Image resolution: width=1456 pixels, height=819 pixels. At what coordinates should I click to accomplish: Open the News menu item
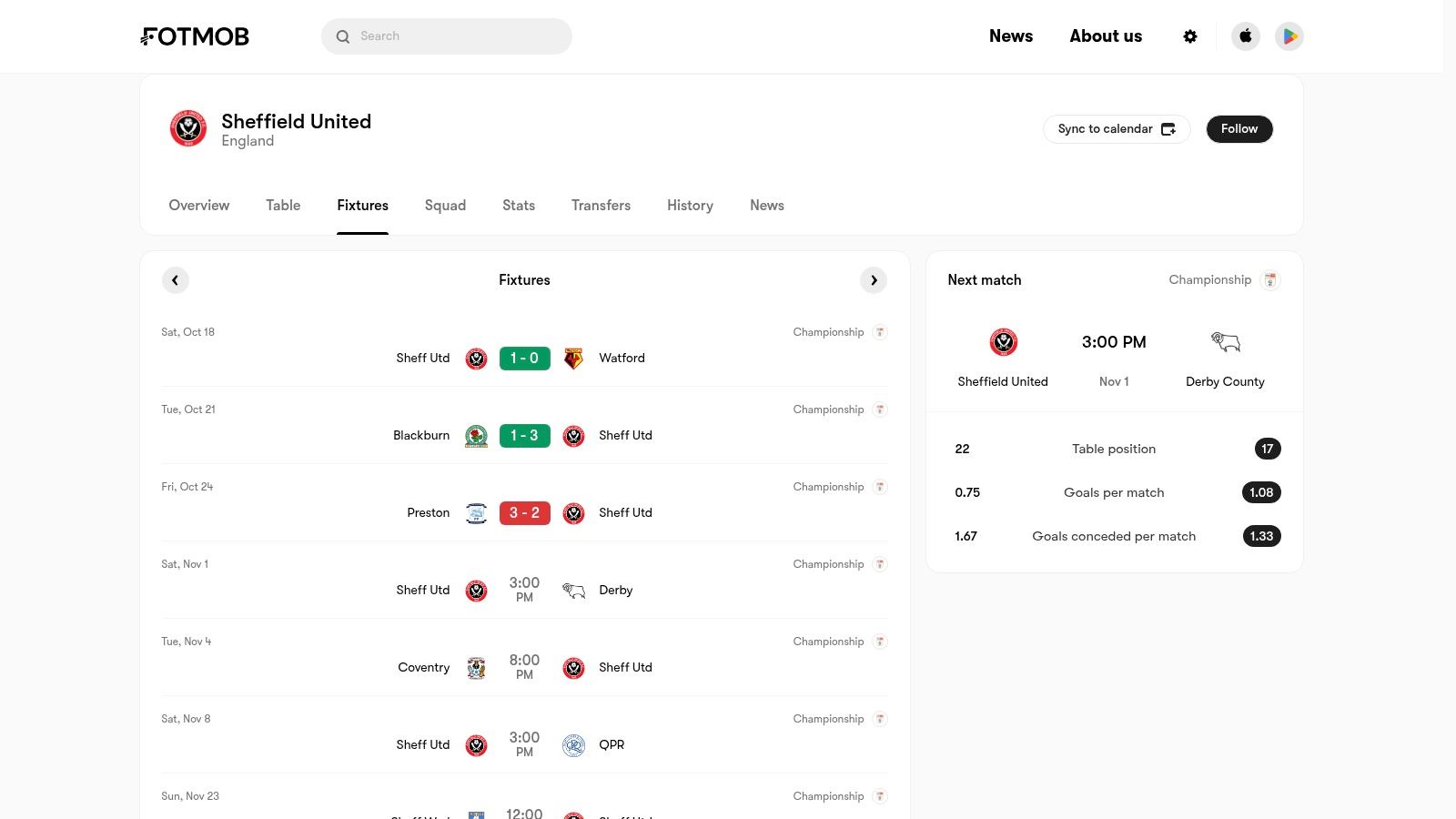pyautogui.click(x=1011, y=36)
